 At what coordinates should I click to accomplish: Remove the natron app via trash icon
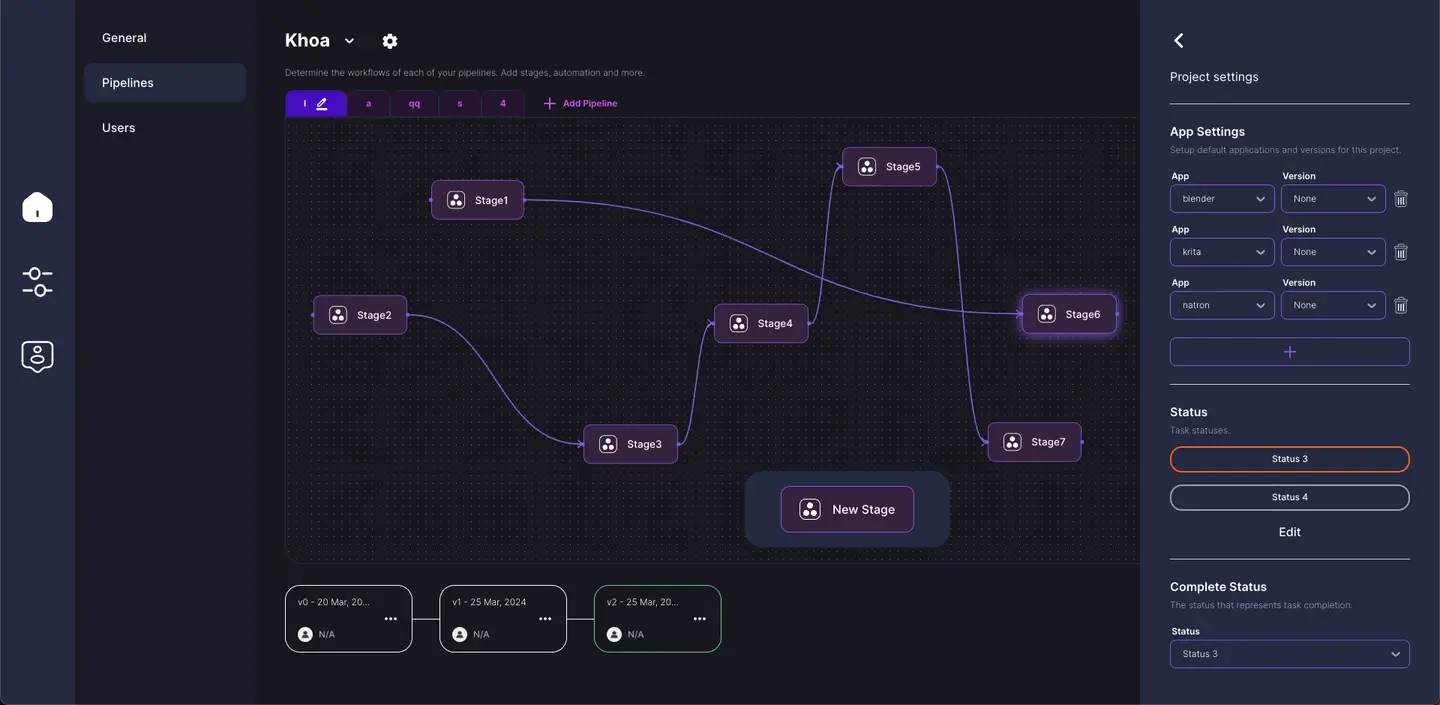(x=1400, y=306)
